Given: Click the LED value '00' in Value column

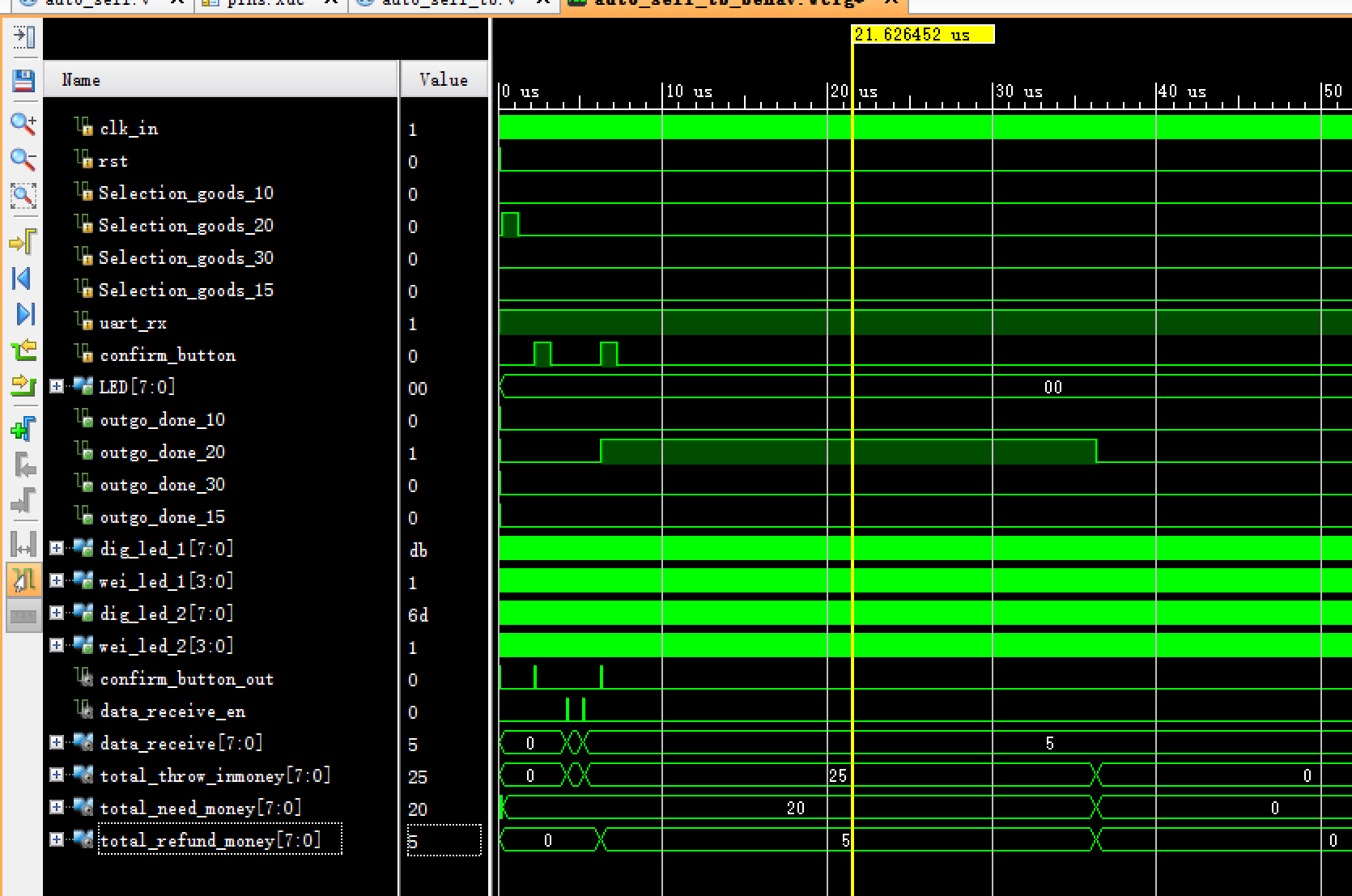Looking at the screenshot, I should click(417, 389).
